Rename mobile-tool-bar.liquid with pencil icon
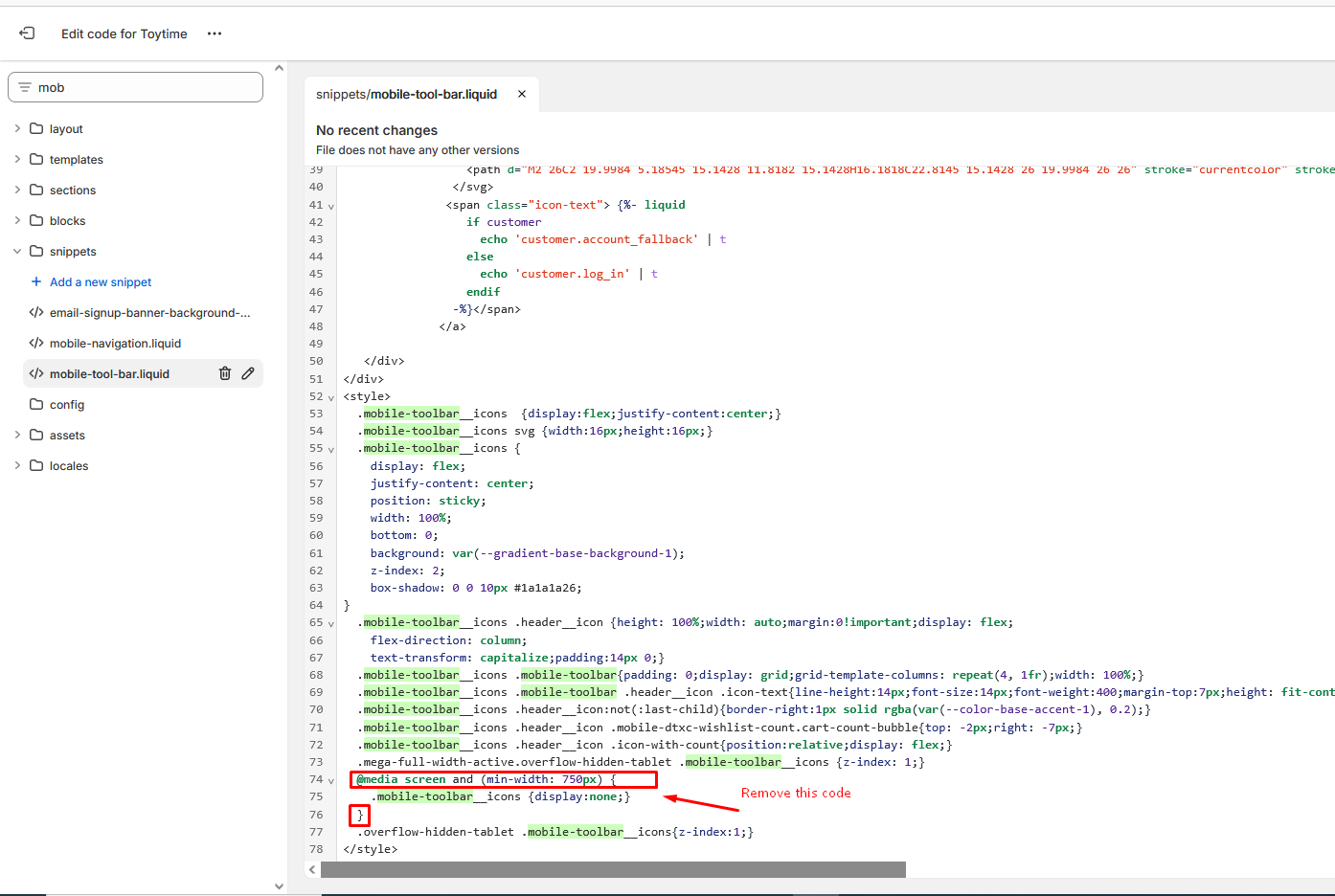Image resolution: width=1335 pixels, height=896 pixels. click(248, 373)
